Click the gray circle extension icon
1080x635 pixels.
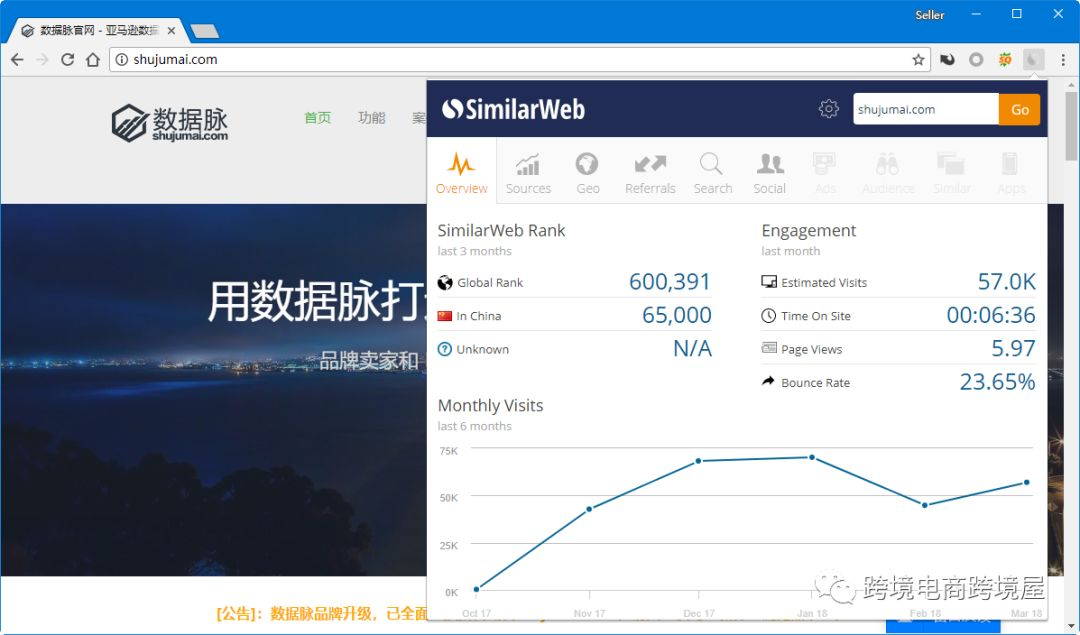point(976,60)
